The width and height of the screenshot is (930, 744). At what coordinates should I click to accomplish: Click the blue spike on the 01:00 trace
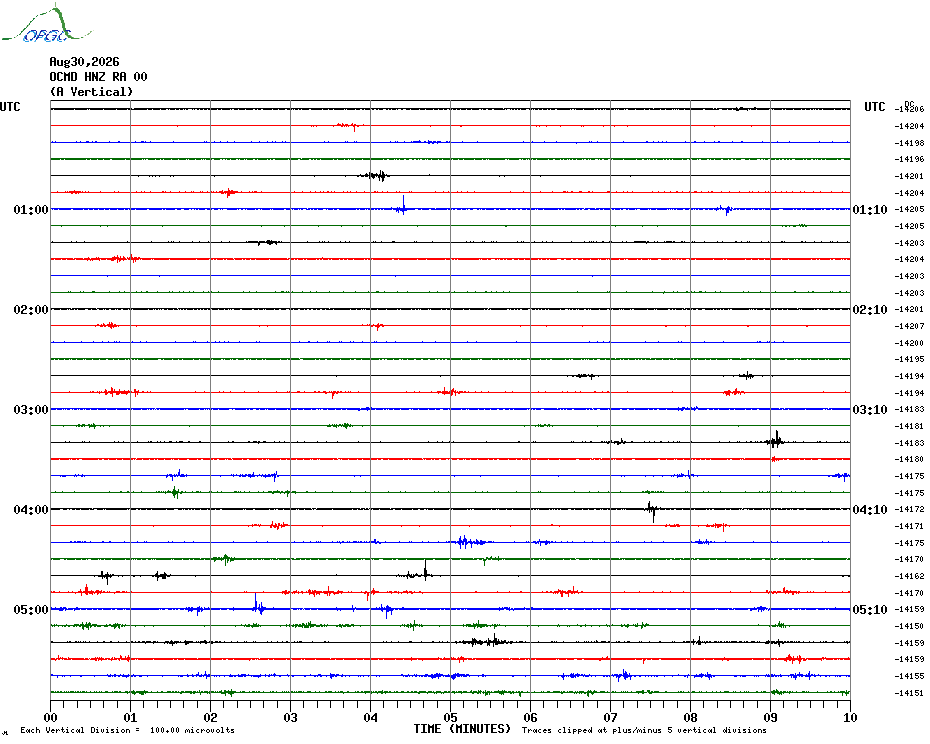pyautogui.click(x=403, y=205)
